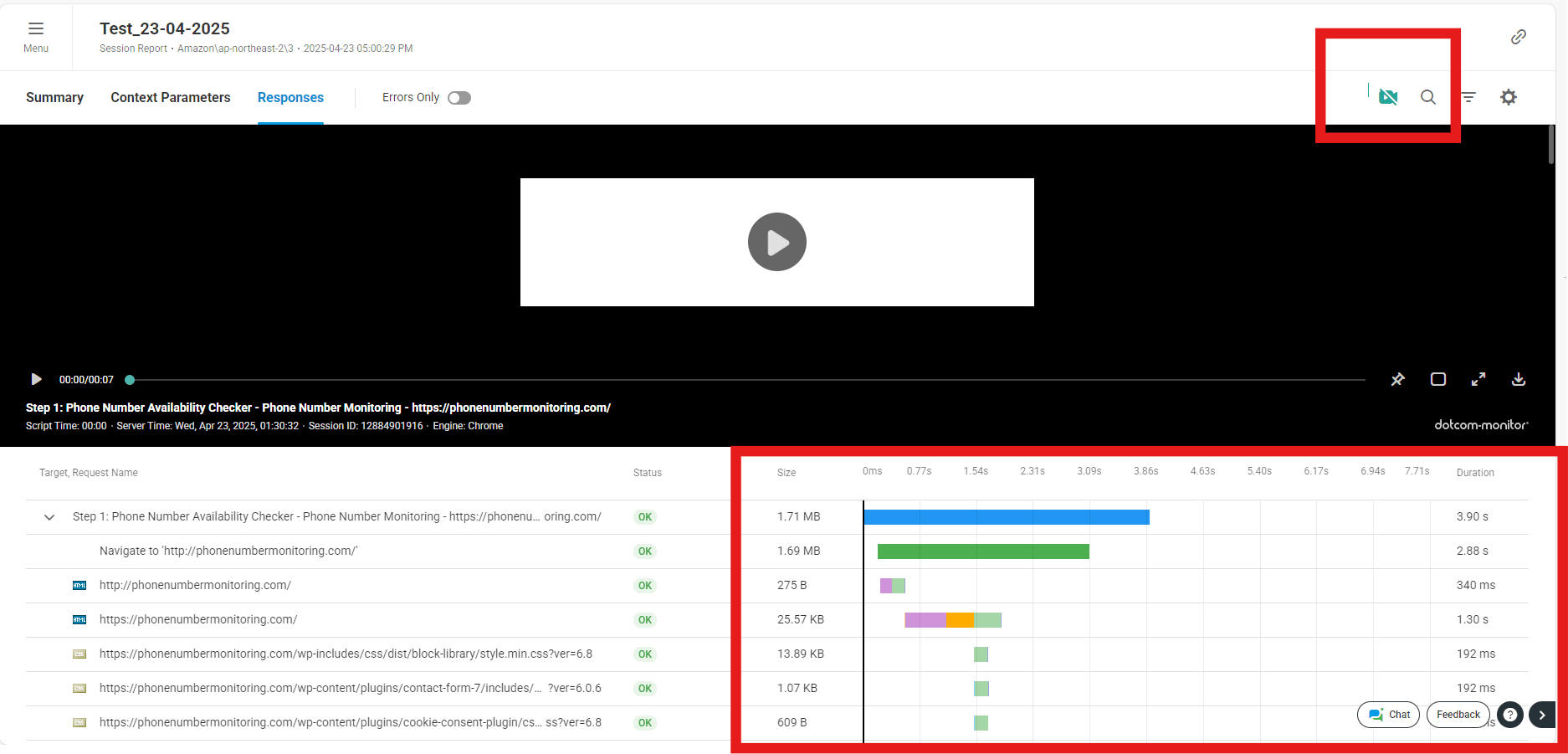The height and width of the screenshot is (754, 1568).
Task: Click the dotcom-monitor logo in player
Action: (x=1481, y=425)
